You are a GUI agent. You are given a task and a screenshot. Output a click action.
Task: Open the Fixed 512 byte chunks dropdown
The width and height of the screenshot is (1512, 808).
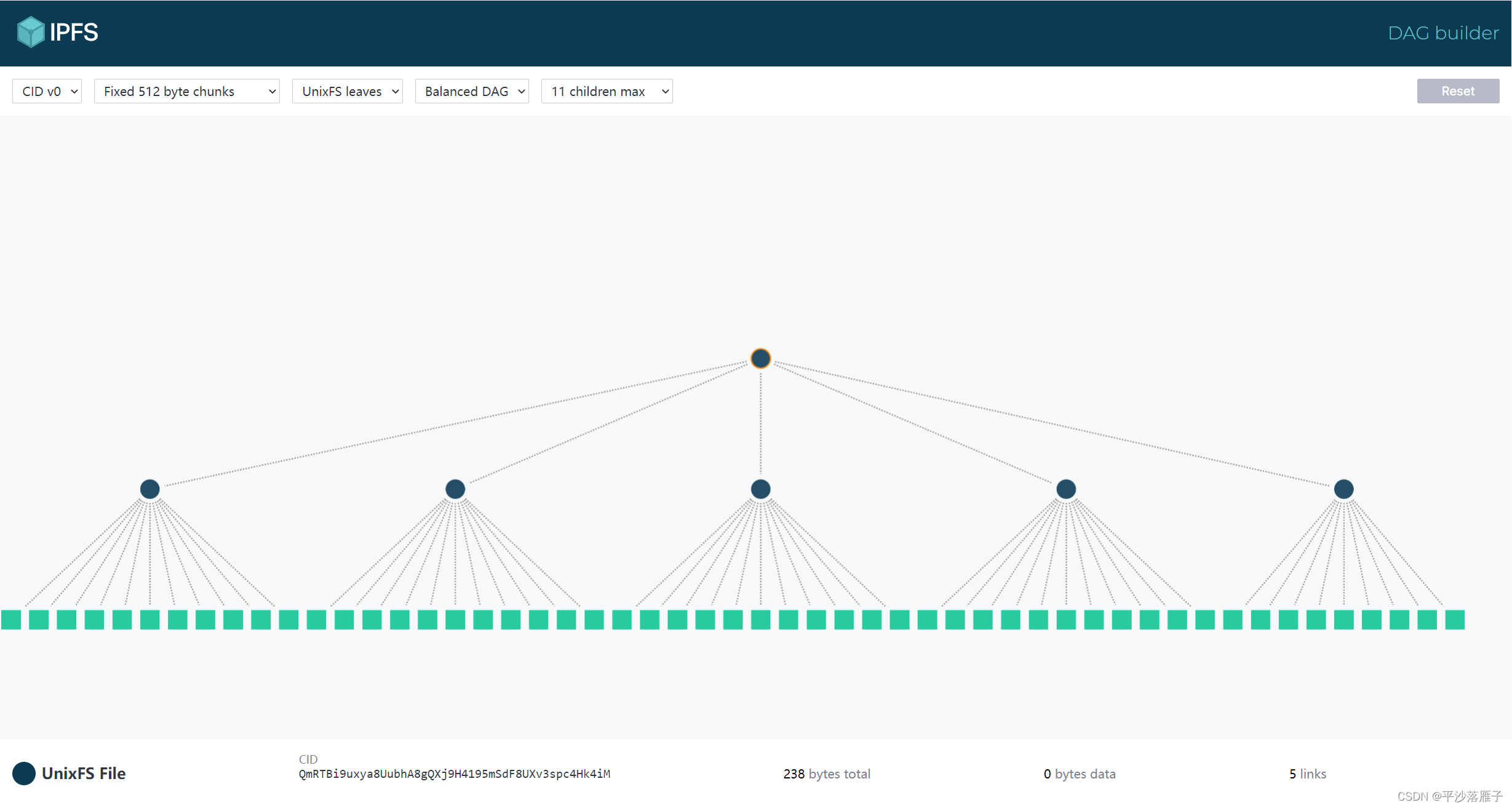pos(187,91)
